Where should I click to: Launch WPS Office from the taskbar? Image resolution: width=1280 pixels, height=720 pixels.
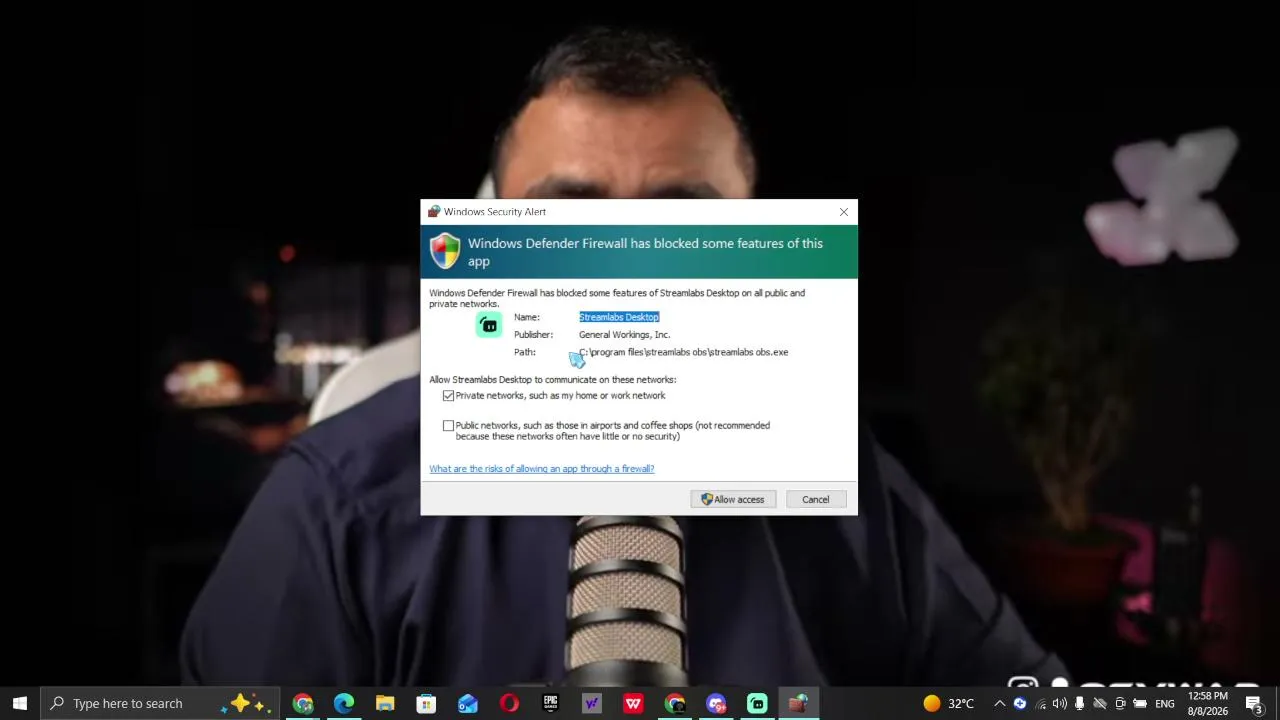(633, 703)
